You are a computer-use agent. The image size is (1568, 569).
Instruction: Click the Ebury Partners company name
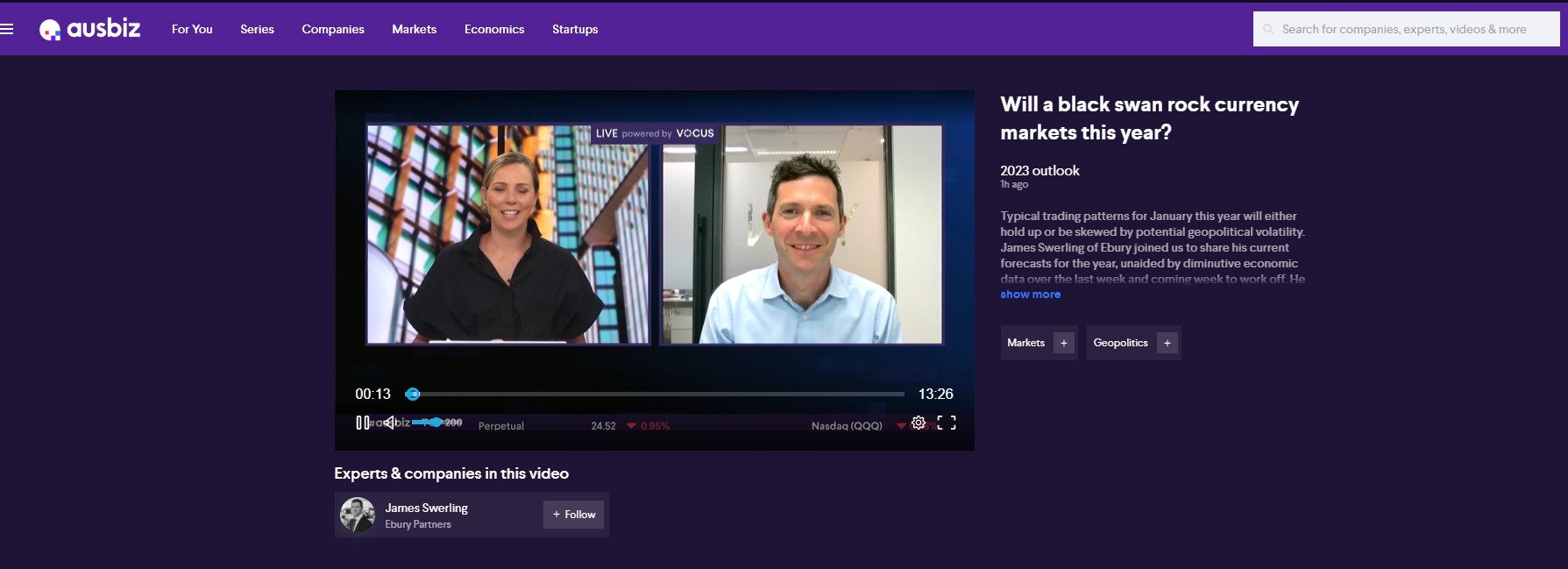[418, 524]
